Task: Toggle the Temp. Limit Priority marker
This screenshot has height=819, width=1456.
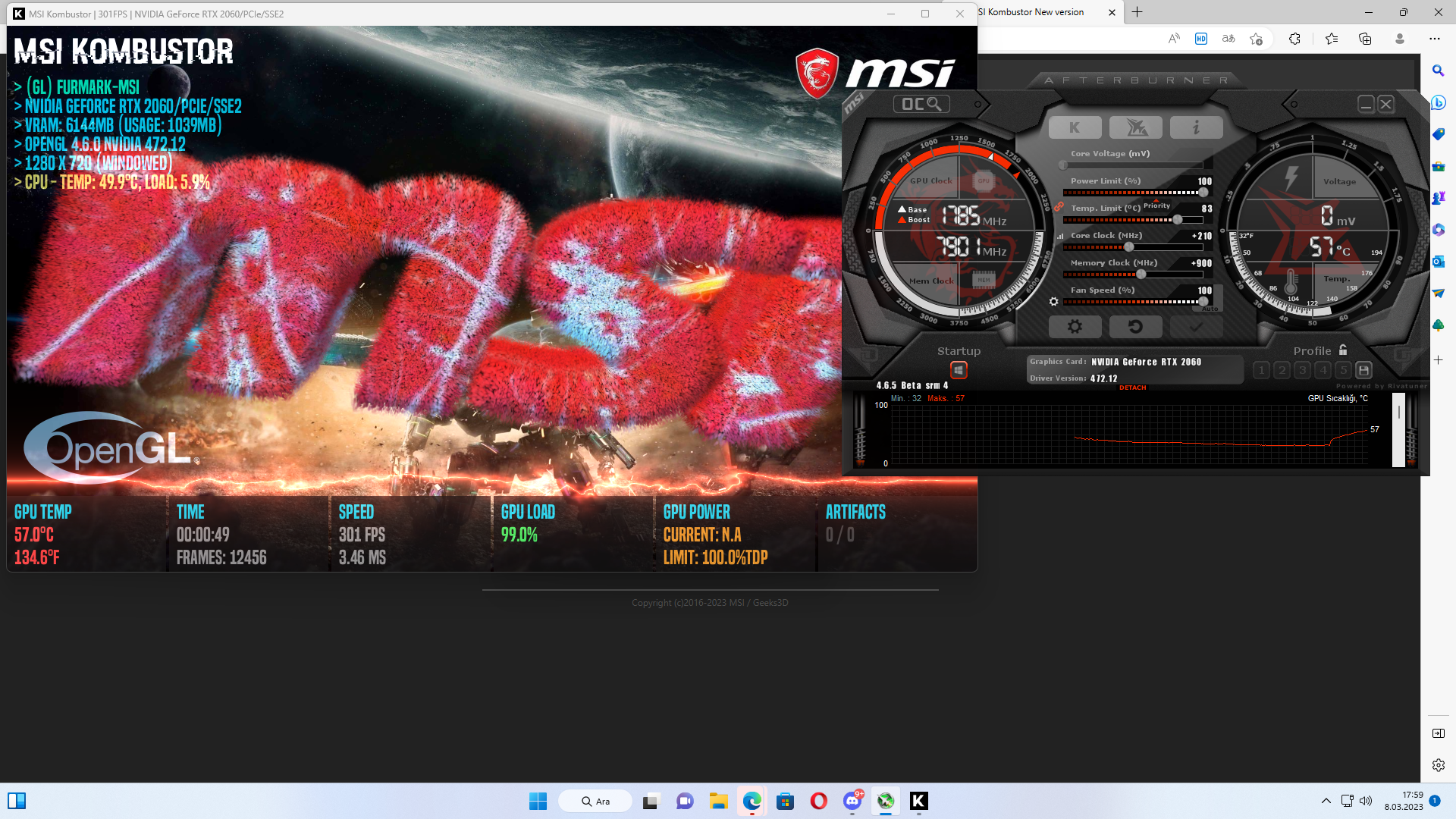Action: point(1156,206)
